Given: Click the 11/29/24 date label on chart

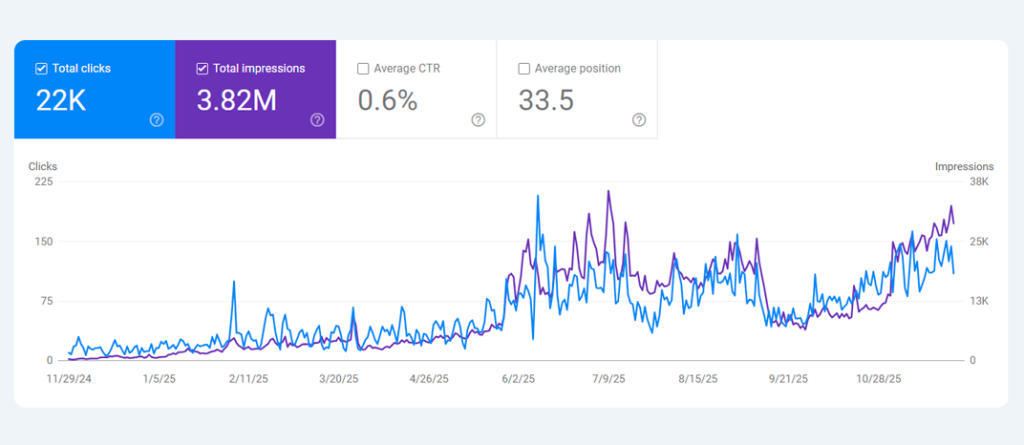Looking at the screenshot, I should 68,380.
